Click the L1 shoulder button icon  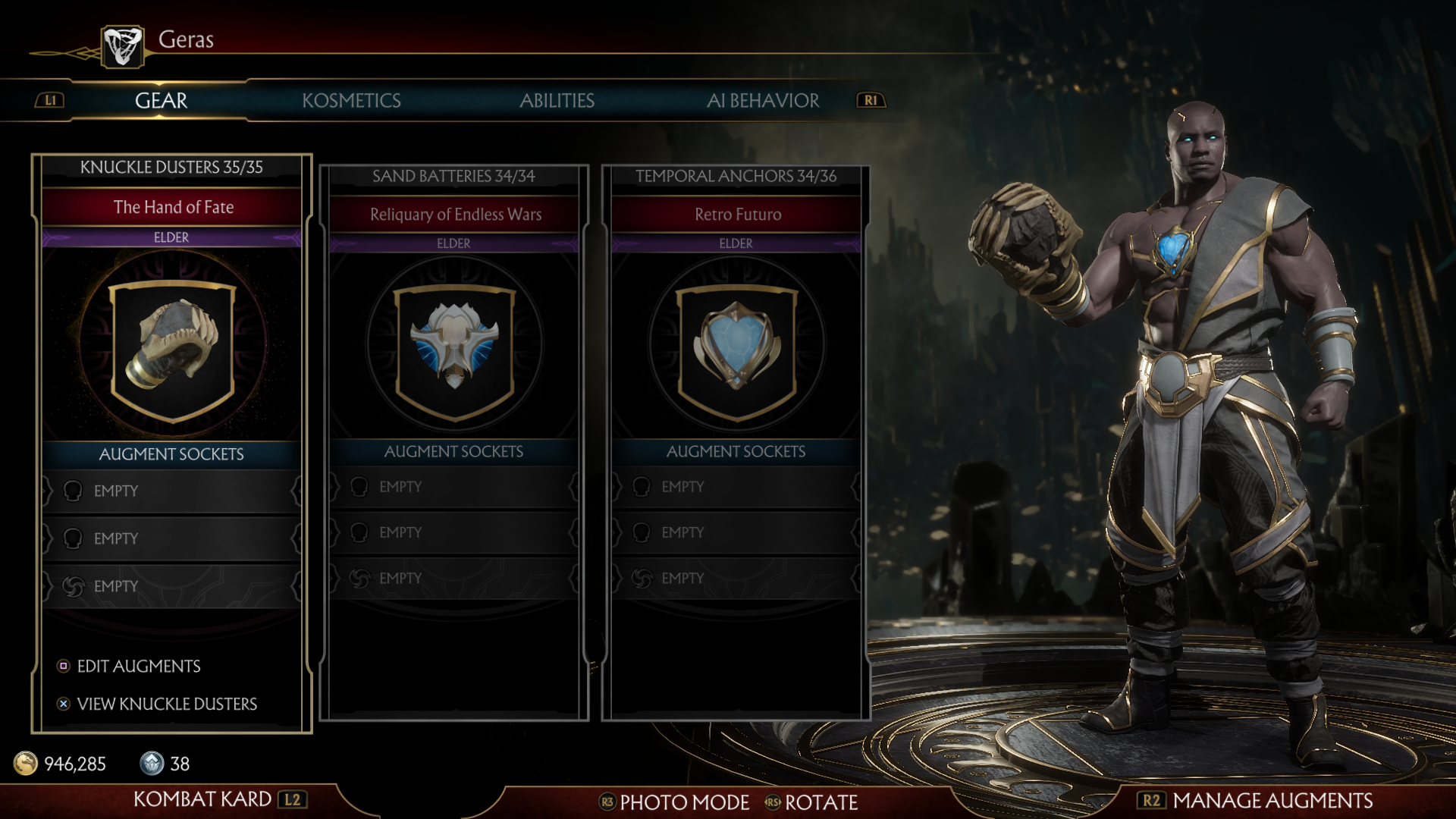[50, 100]
